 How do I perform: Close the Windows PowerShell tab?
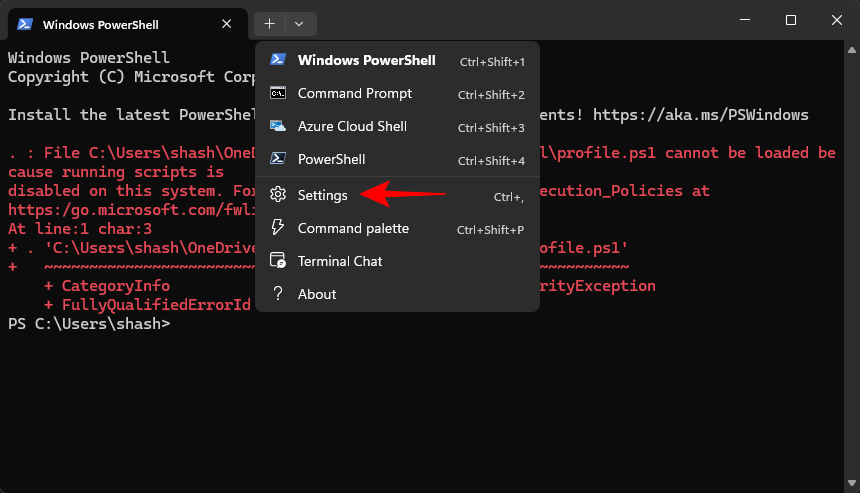tap(227, 24)
